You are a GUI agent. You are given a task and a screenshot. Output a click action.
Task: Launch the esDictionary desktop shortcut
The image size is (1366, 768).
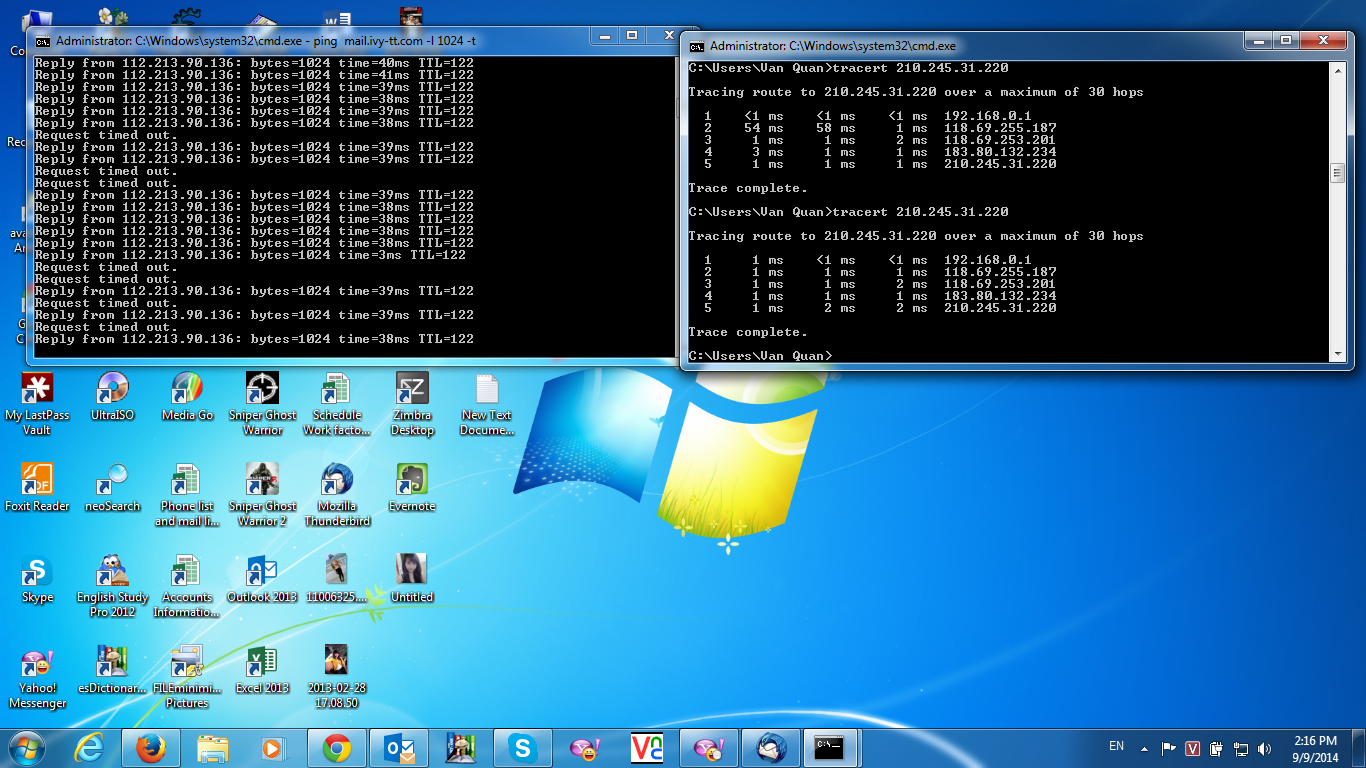coord(112,670)
